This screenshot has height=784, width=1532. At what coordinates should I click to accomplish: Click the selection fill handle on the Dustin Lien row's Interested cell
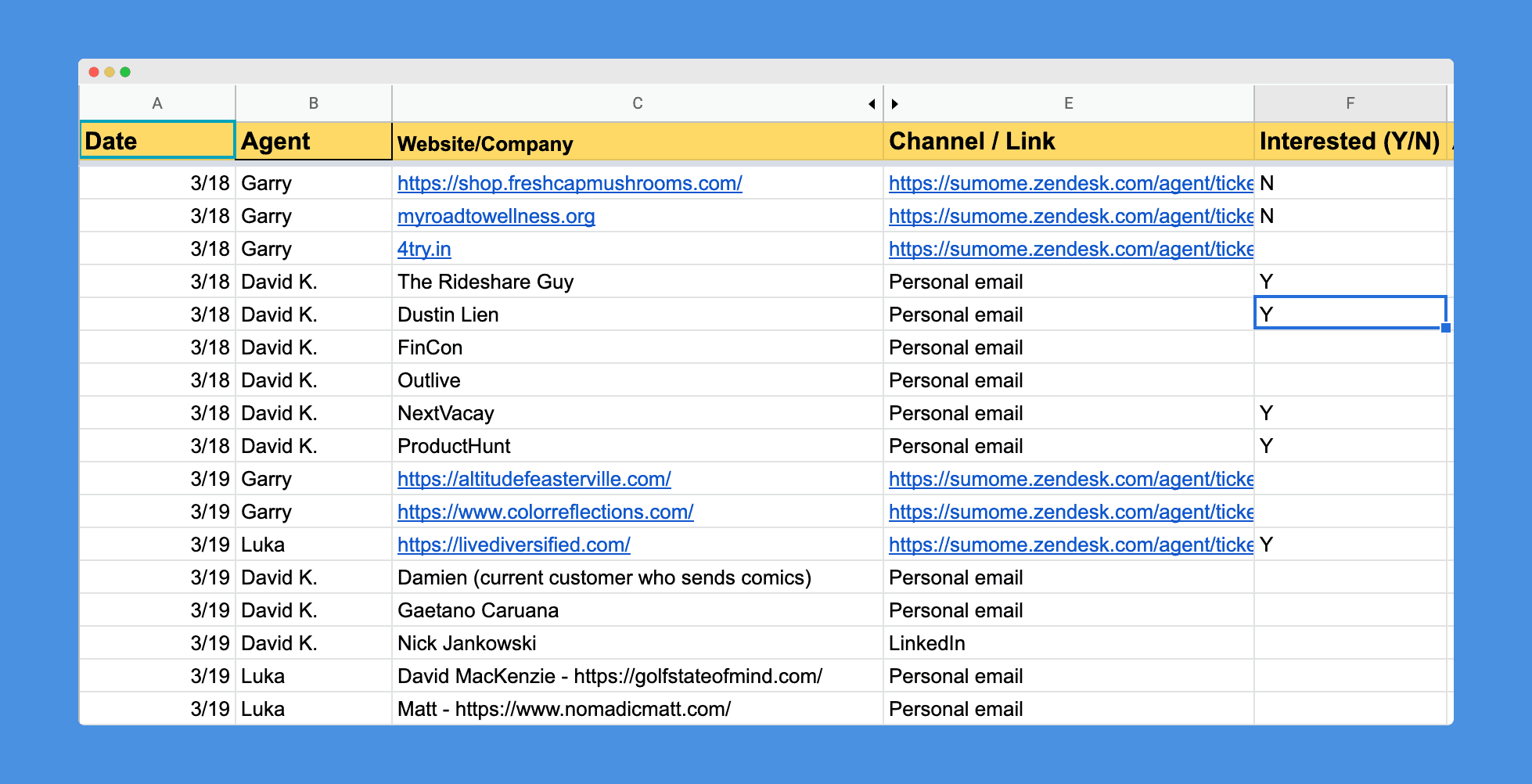(x=1446, y=328)
